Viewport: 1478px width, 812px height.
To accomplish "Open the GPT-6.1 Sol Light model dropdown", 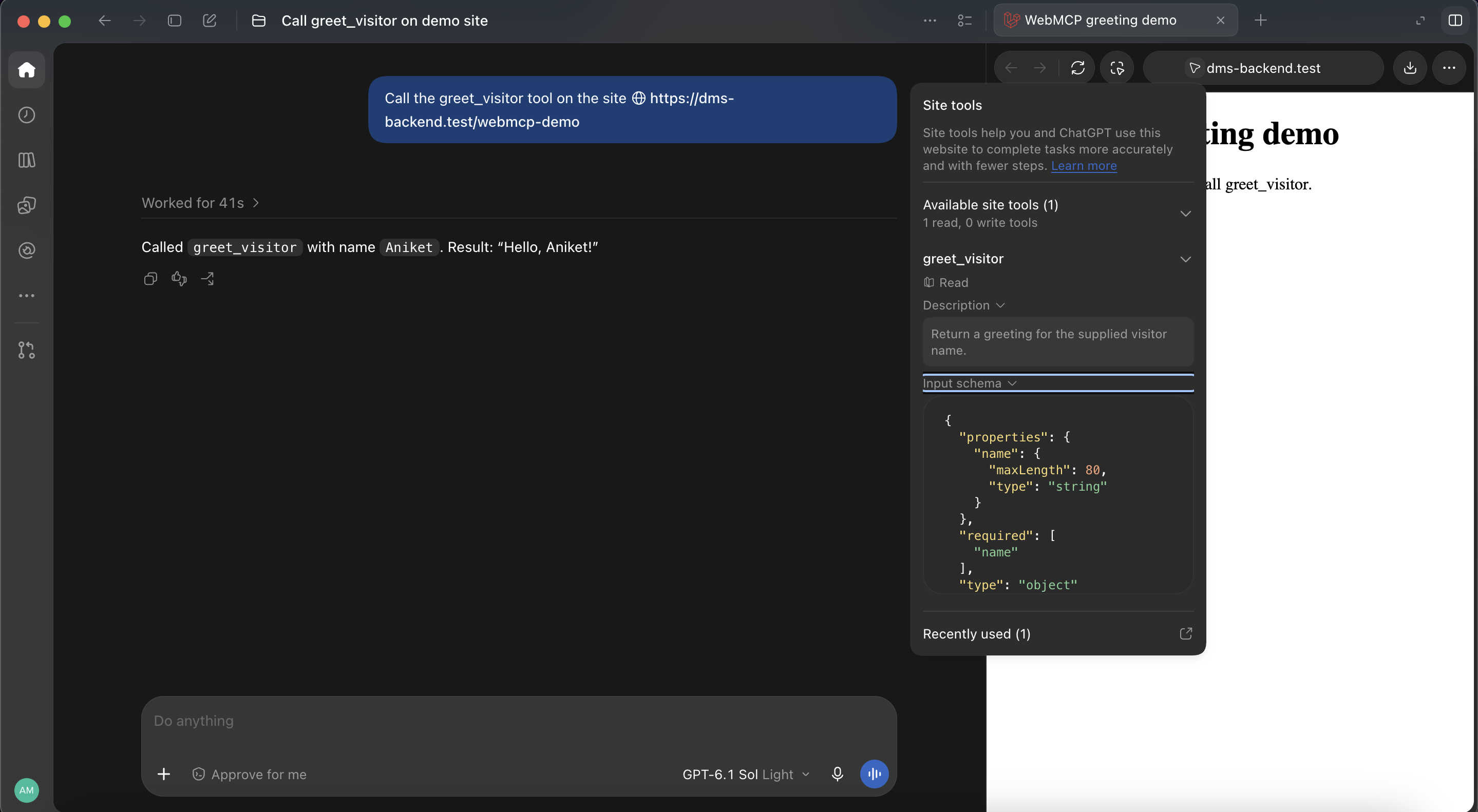I will (746, 774).
